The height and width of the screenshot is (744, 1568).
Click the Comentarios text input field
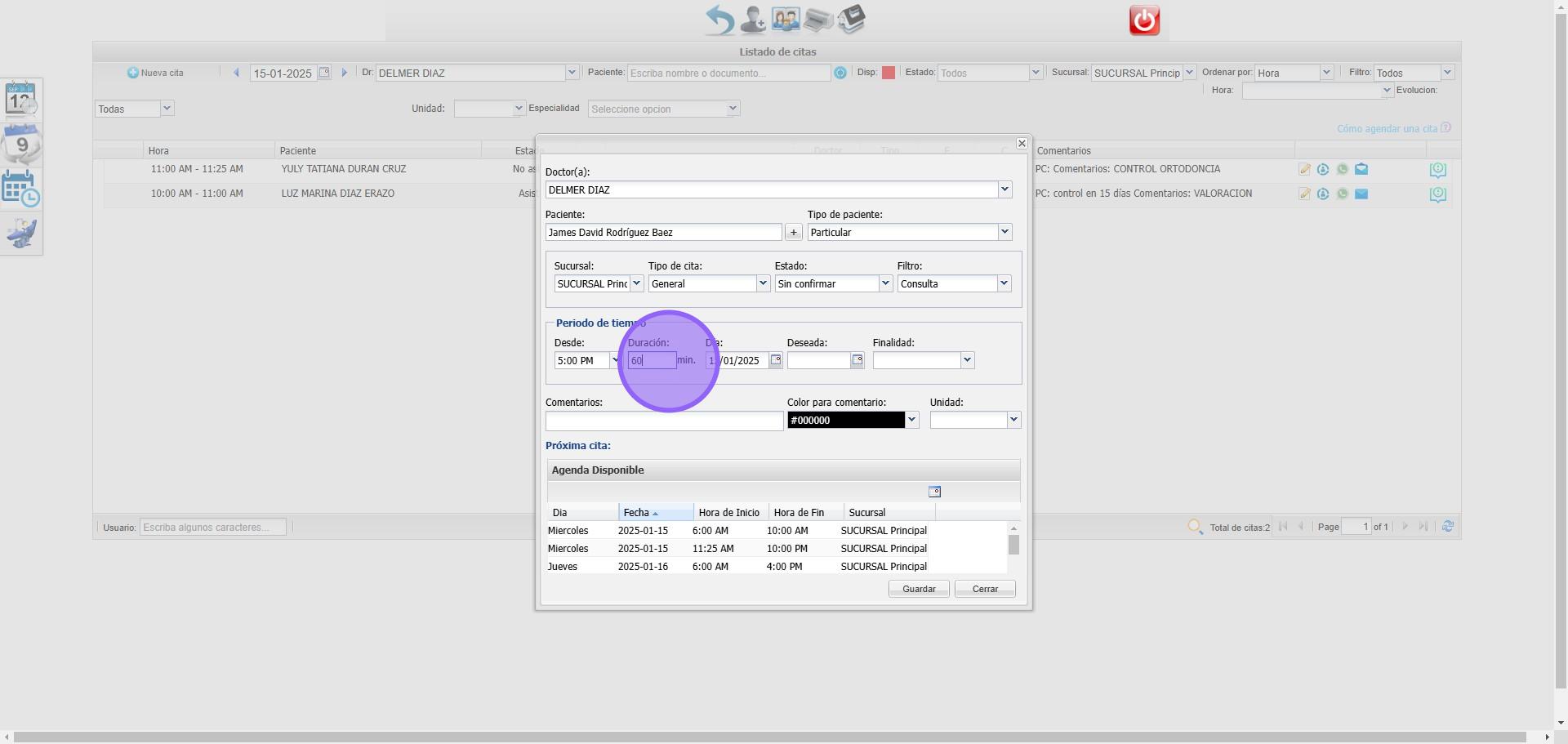664,421
